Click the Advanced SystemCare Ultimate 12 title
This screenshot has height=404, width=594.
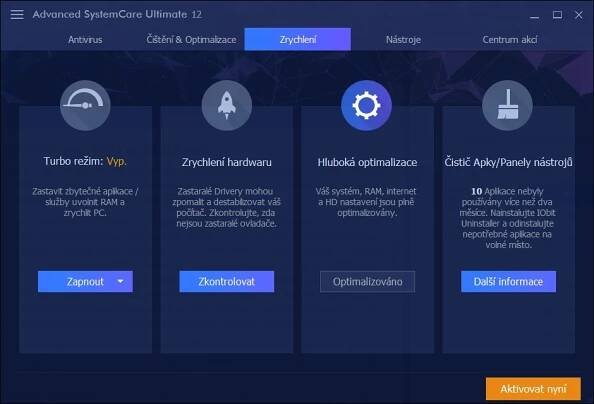(x=117, y=14)
